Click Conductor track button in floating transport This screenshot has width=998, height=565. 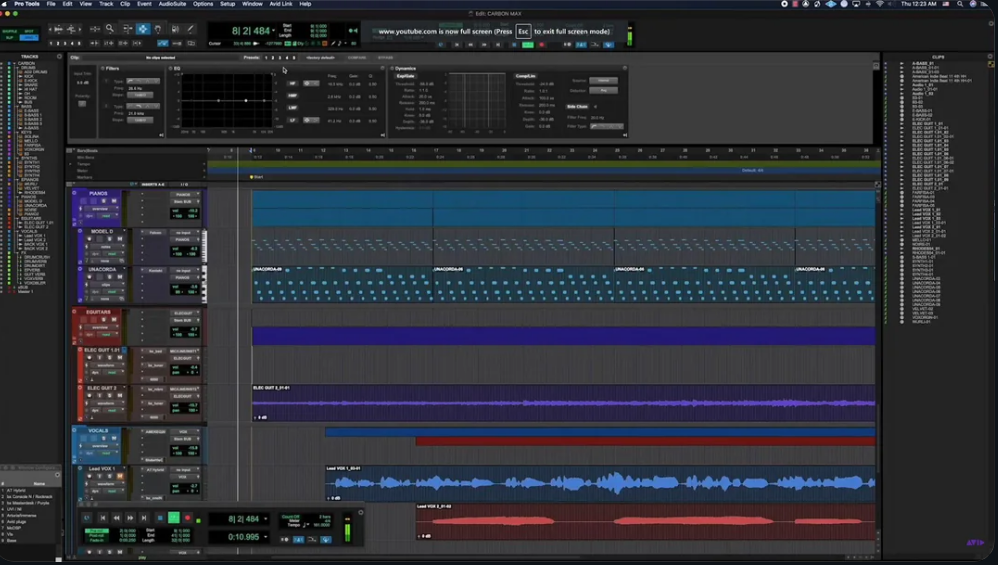point(326,540)
